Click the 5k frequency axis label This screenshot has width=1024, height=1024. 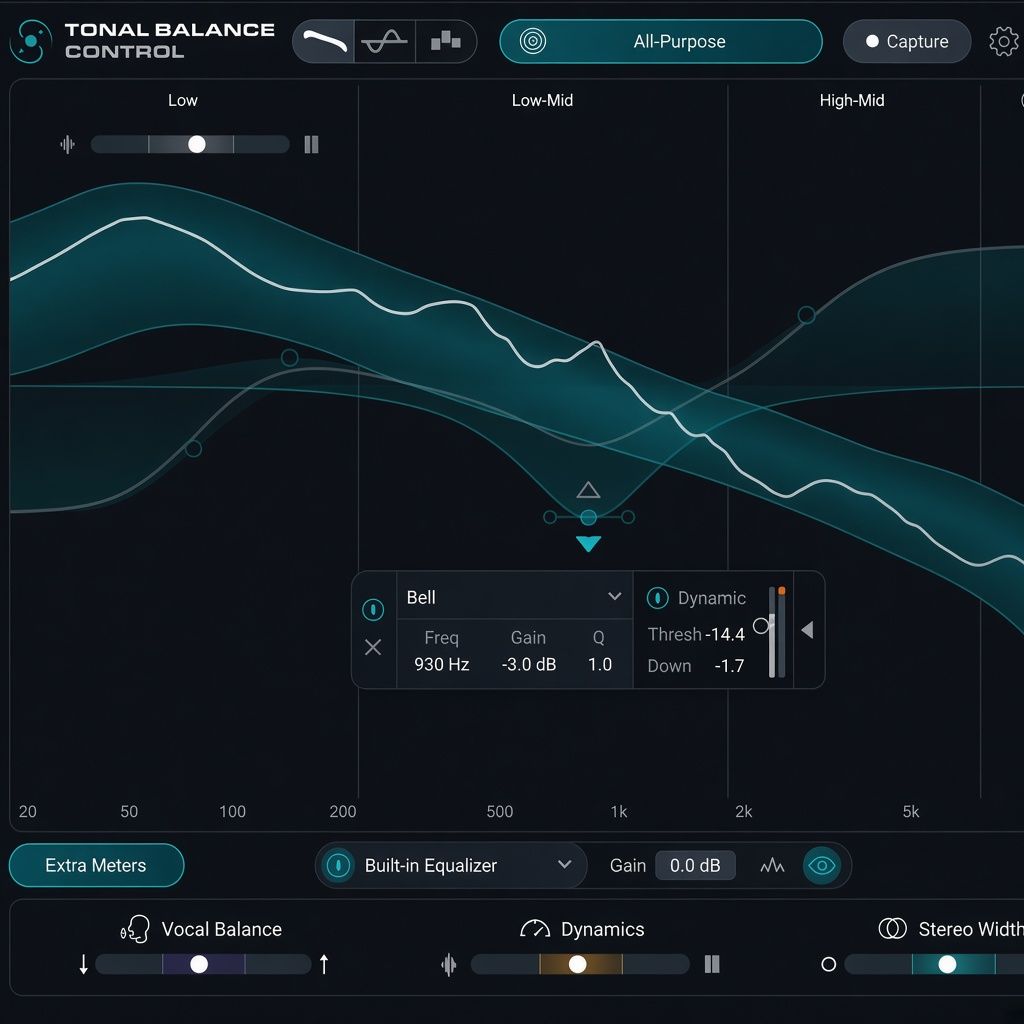tap(910, 811)
